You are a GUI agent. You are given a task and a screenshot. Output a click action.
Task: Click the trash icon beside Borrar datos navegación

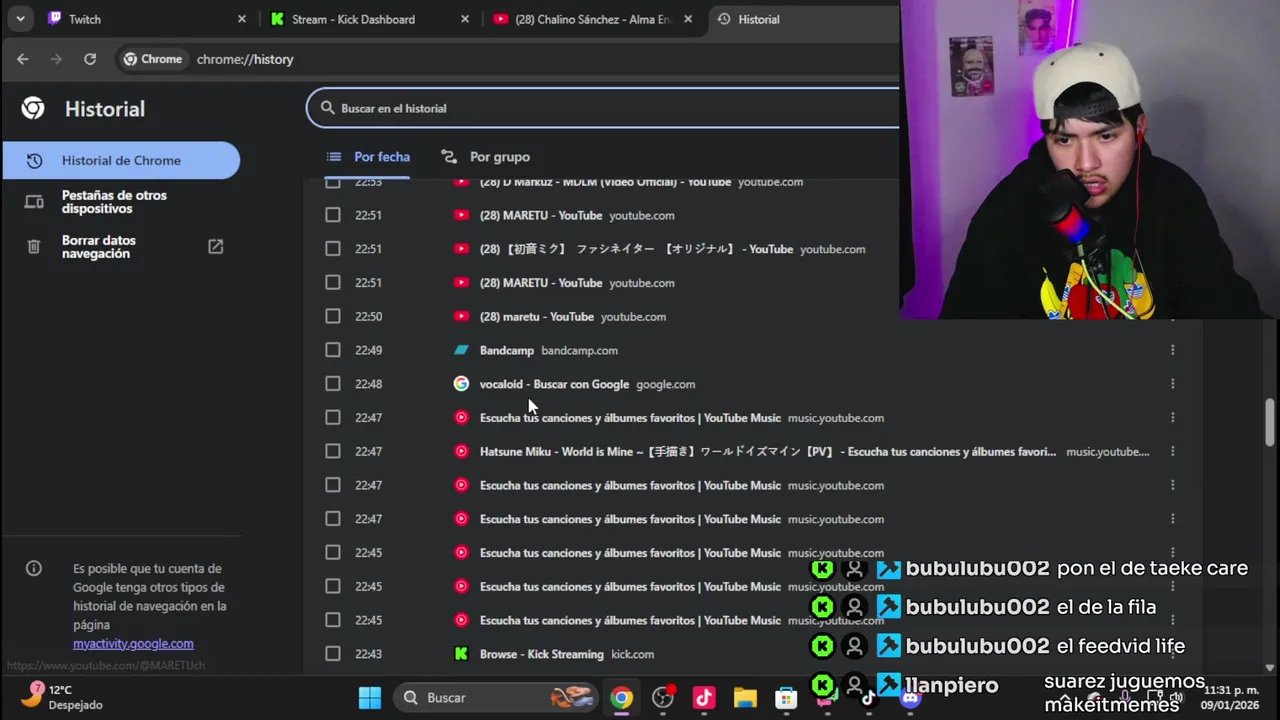[x=34, y=247]
